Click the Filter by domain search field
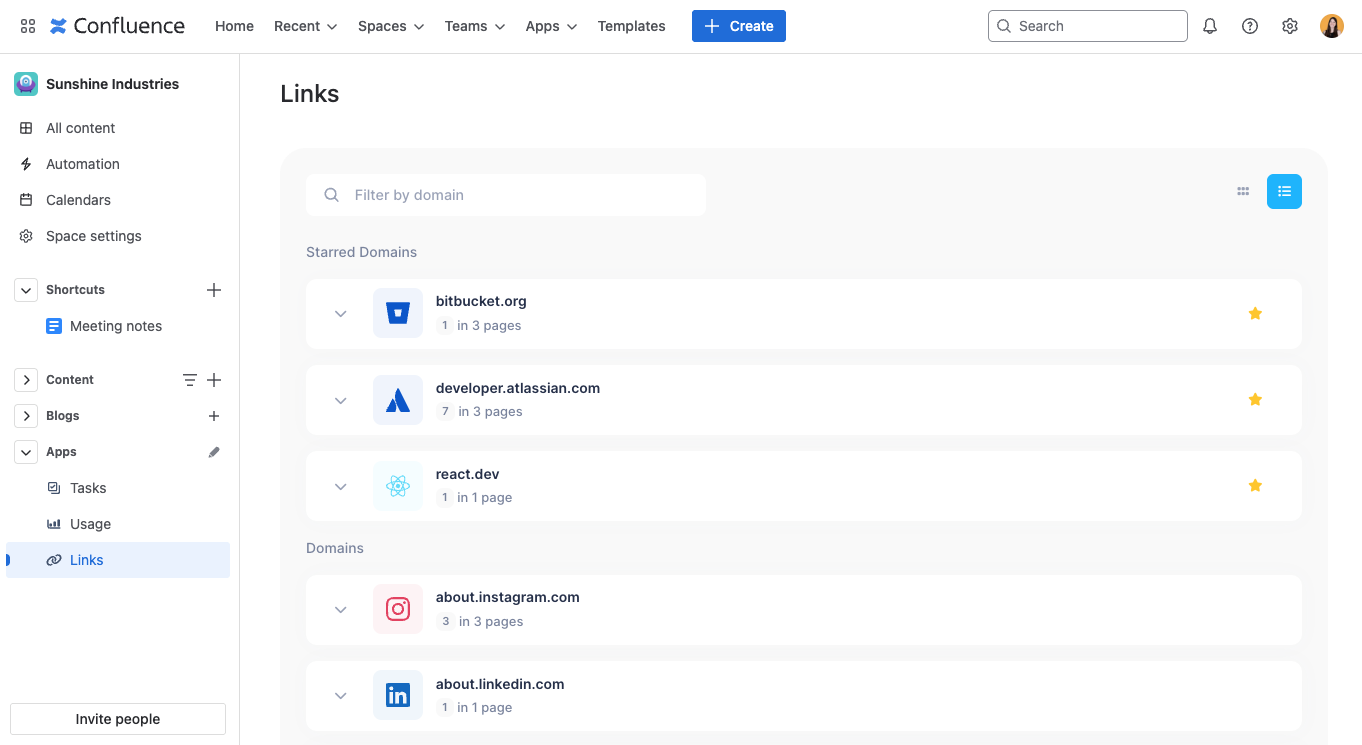 (x=505, y=194)
